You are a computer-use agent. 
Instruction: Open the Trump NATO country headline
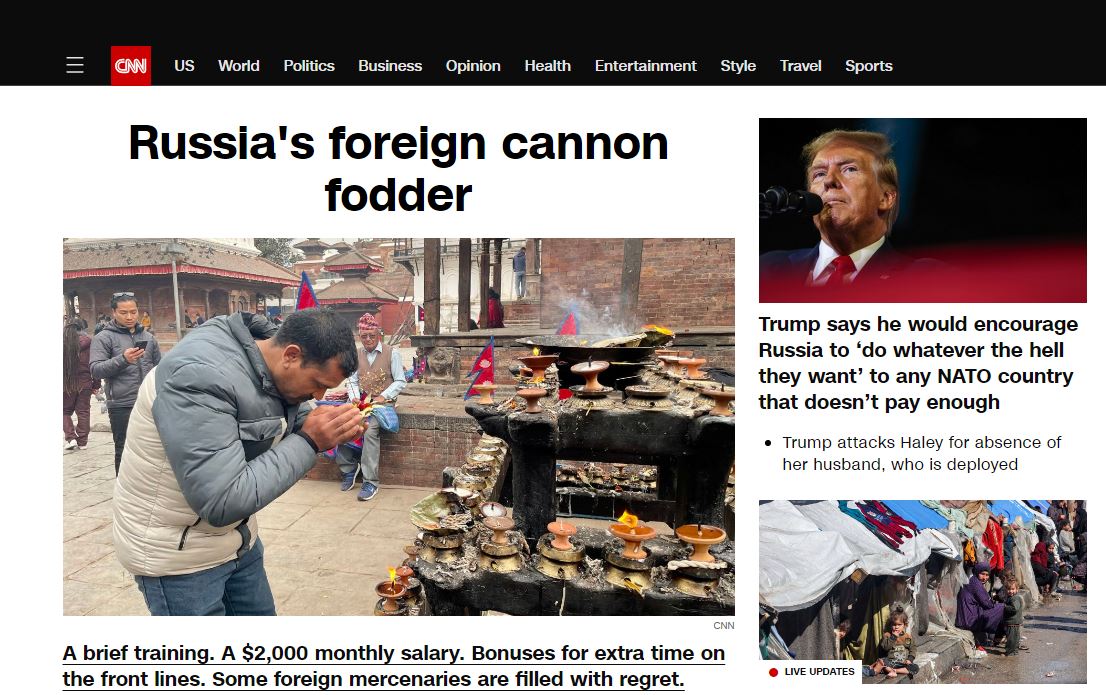pyautogui.click(x=918, y=363)
